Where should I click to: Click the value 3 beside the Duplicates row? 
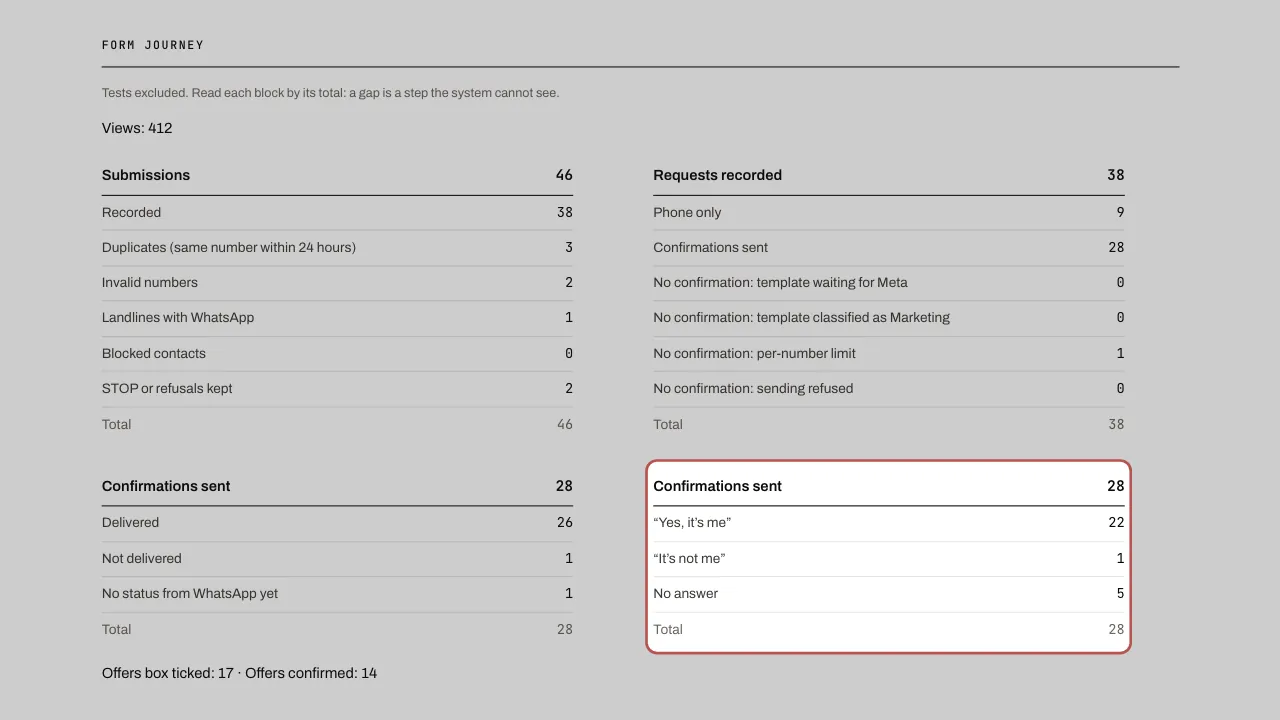tap(569, 247)
